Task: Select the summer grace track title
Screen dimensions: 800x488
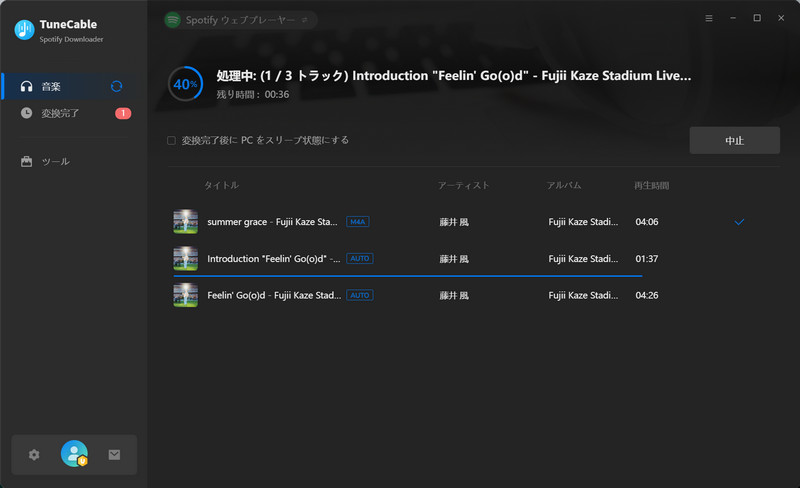Action: click(x=272, y=222)
